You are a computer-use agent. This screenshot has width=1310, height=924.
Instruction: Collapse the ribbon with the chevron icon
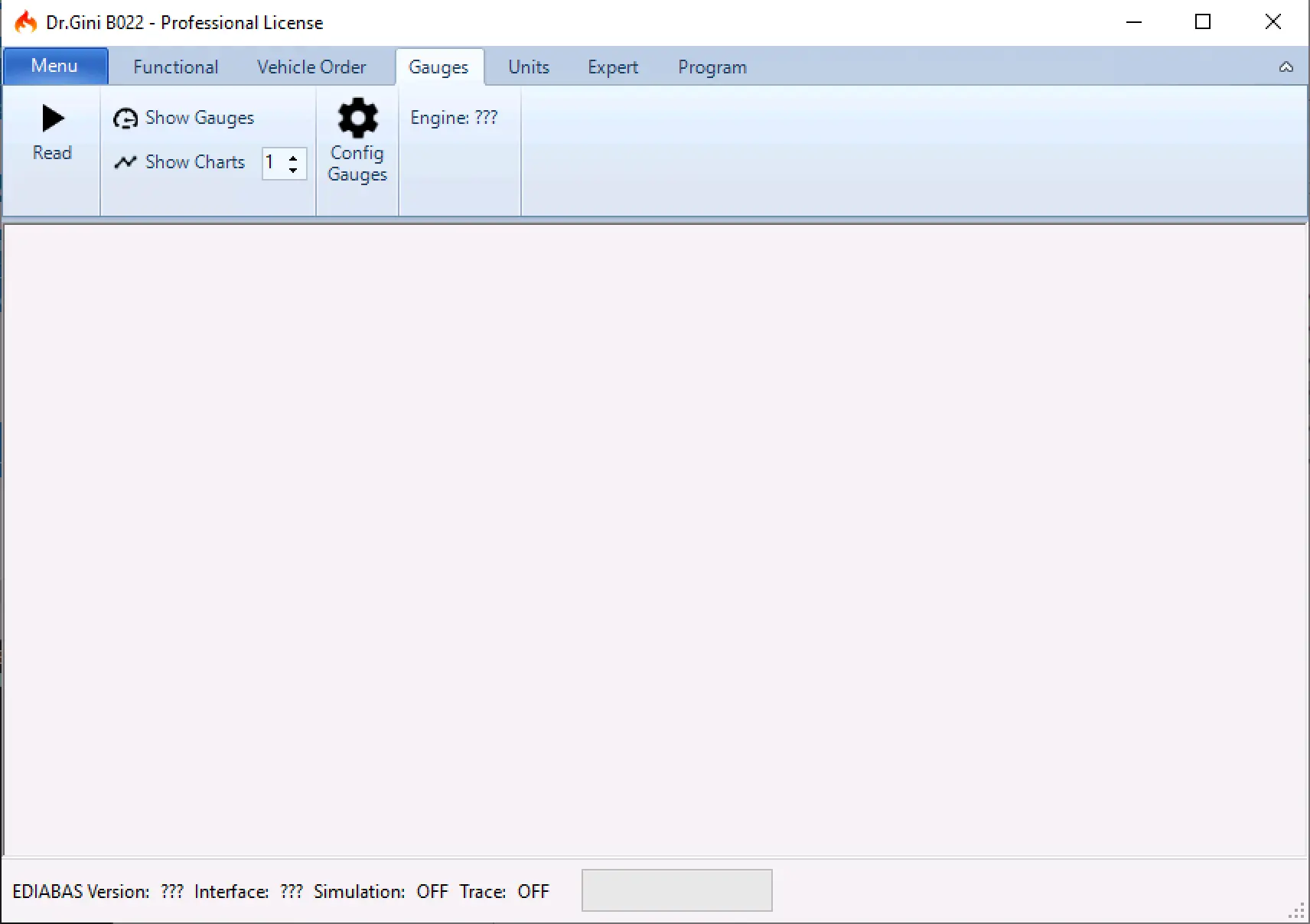(x=1286, y=67)
